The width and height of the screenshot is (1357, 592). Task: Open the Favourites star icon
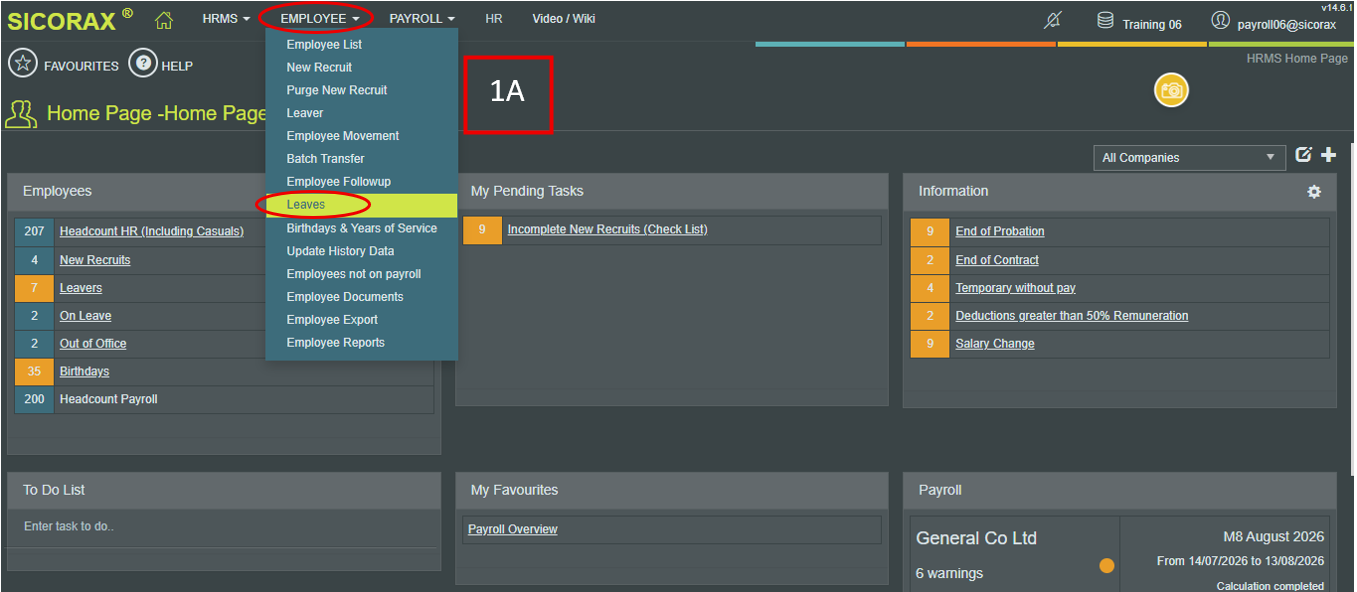tap(23, 64)
